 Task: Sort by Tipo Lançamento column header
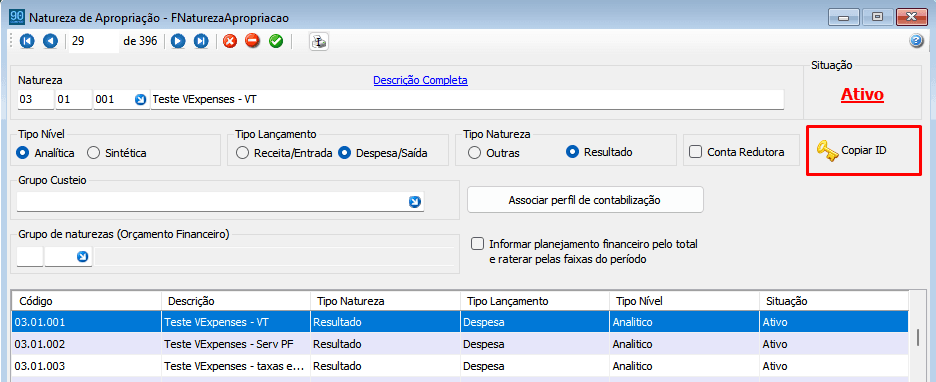(535, 301)
